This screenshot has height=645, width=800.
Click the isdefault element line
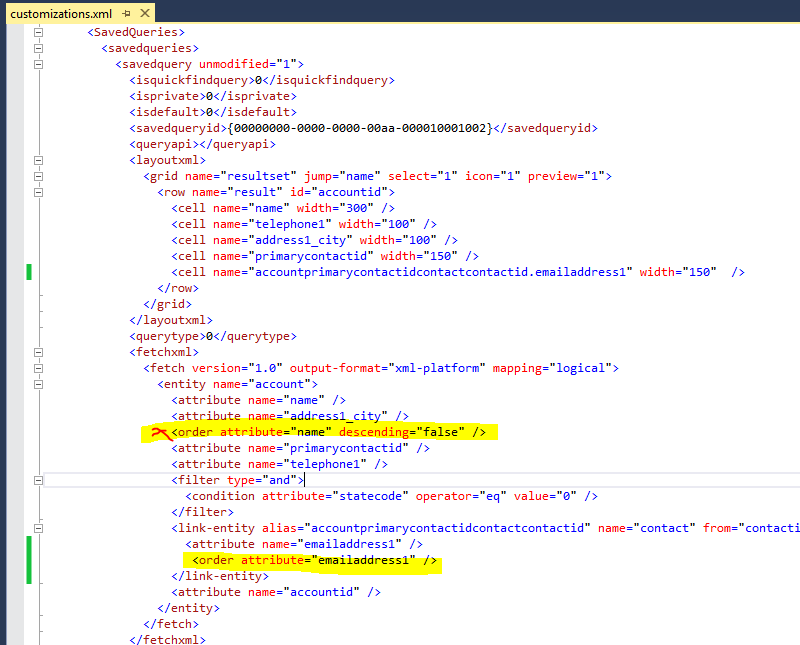213,112
